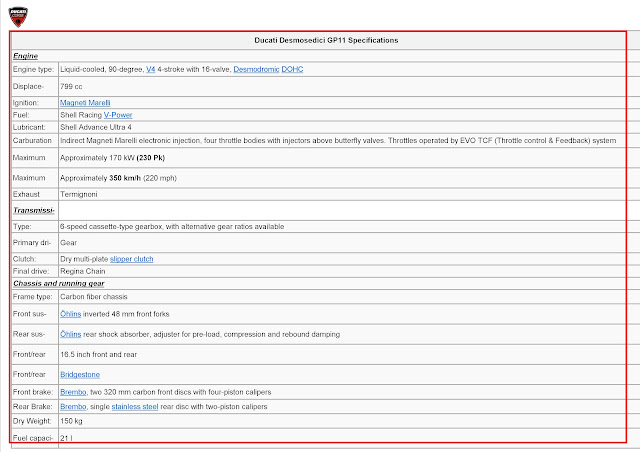This screenshot has width=640, height=452.
Task: Click the Approximately 350 km/h speed value
Action: point(118,178)
